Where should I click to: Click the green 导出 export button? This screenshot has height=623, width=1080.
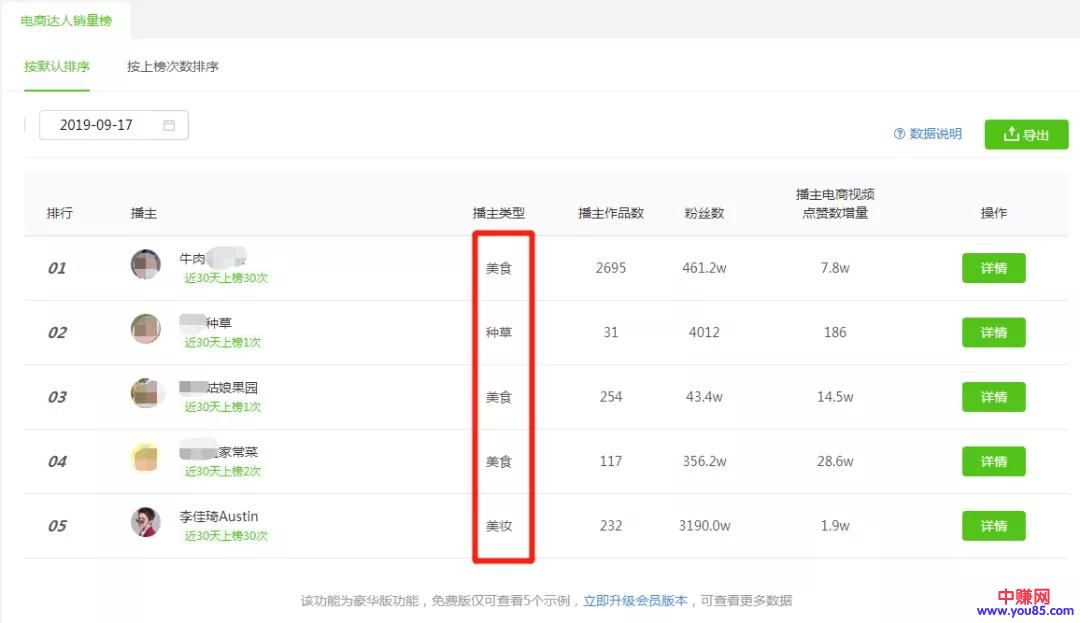tap(1026, 135)
